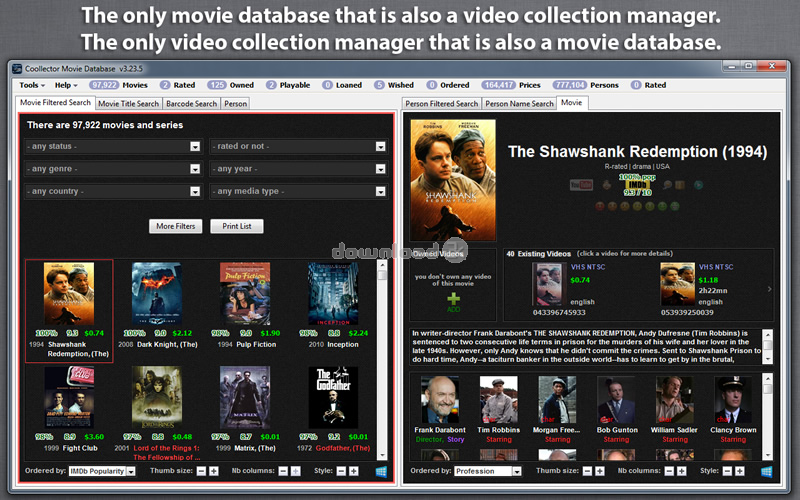Click movie list vertical scrollbar
Screen dimensions: 800x500
[382, 360]
